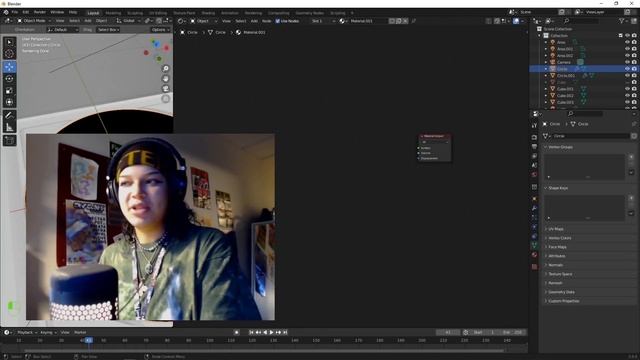Open the Options dropdown in the viewport

coord(160,30)
